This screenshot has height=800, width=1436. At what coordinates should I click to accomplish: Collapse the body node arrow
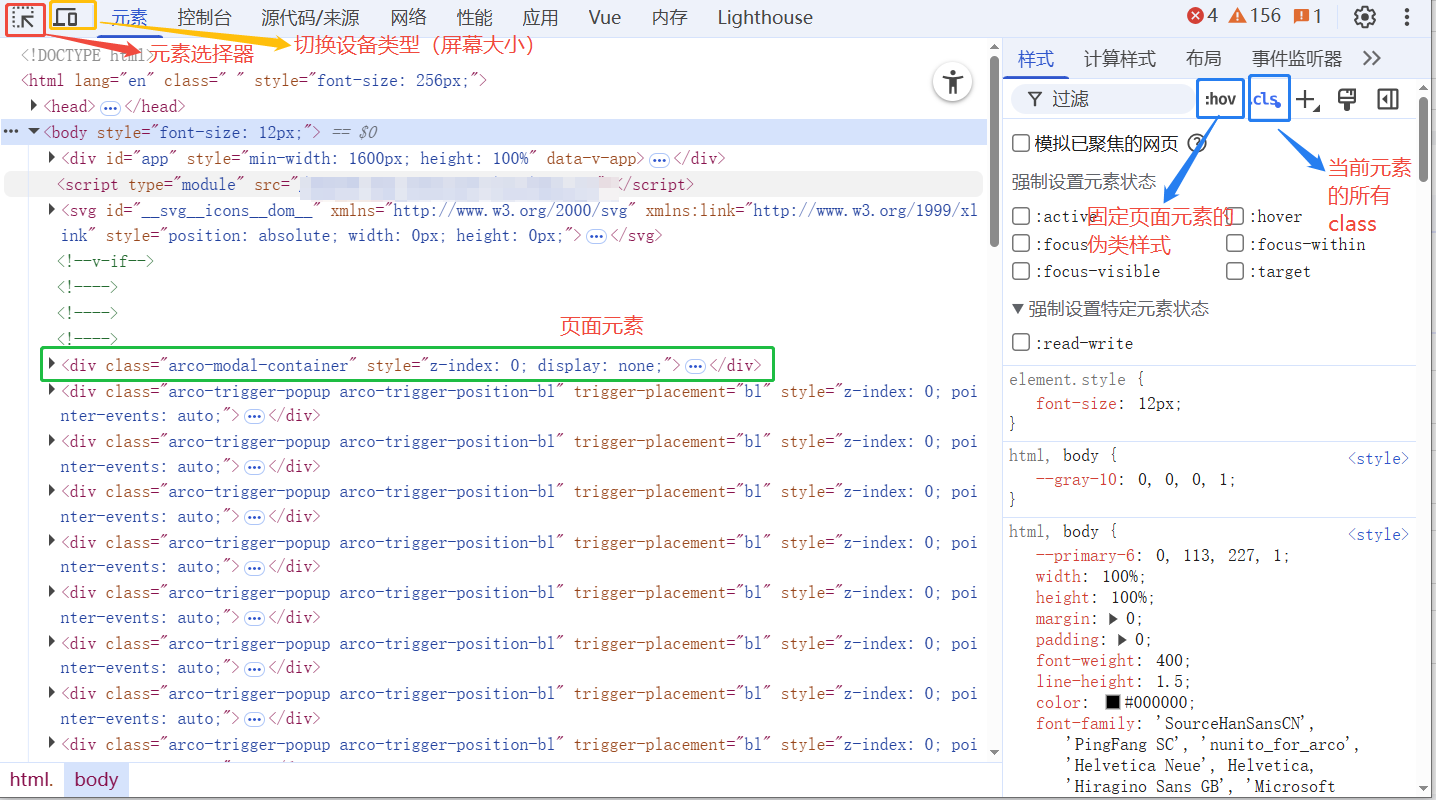click(34, 132)
